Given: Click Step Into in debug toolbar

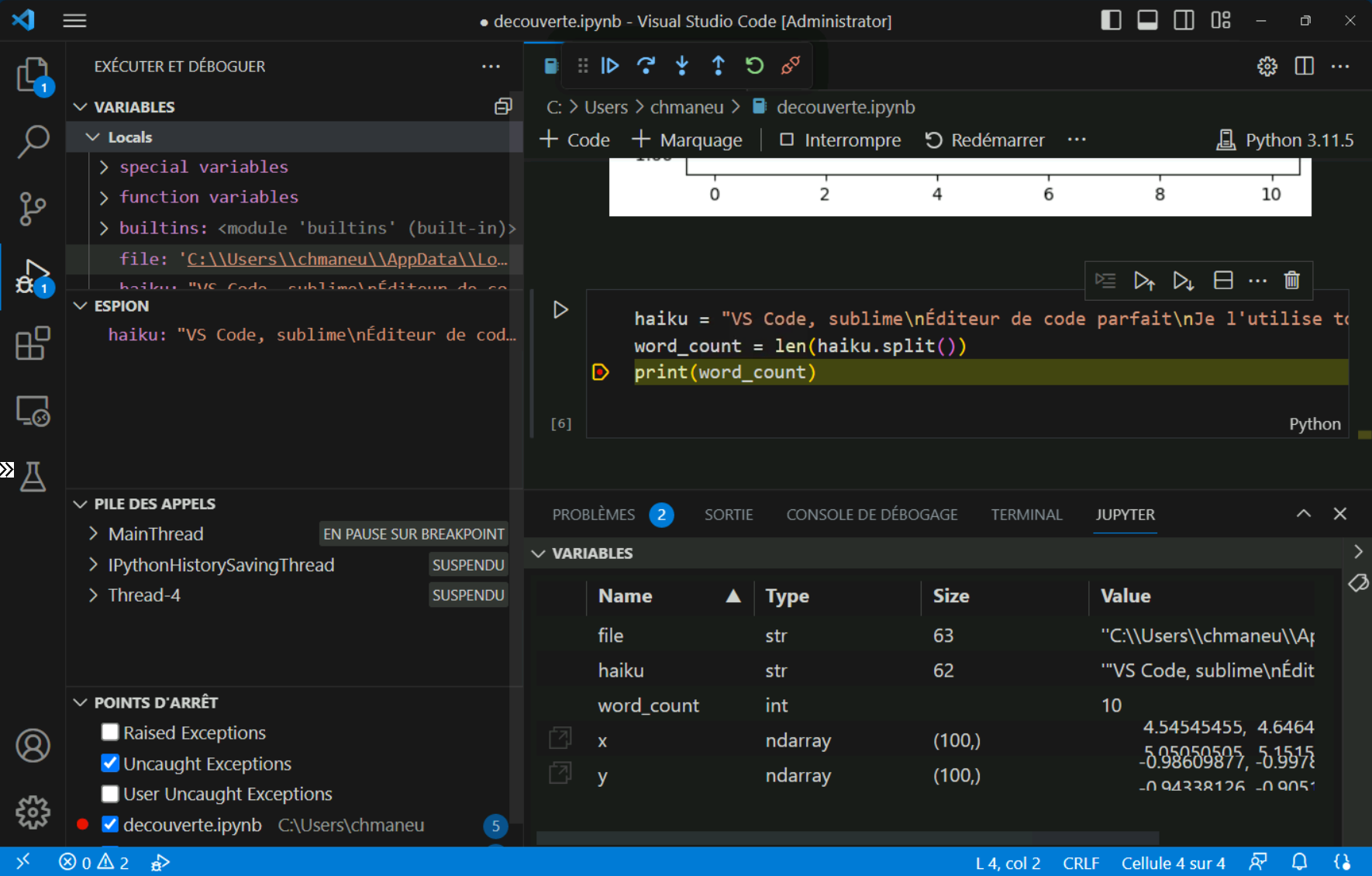Looking at the screenshot, I should [682, 66].
